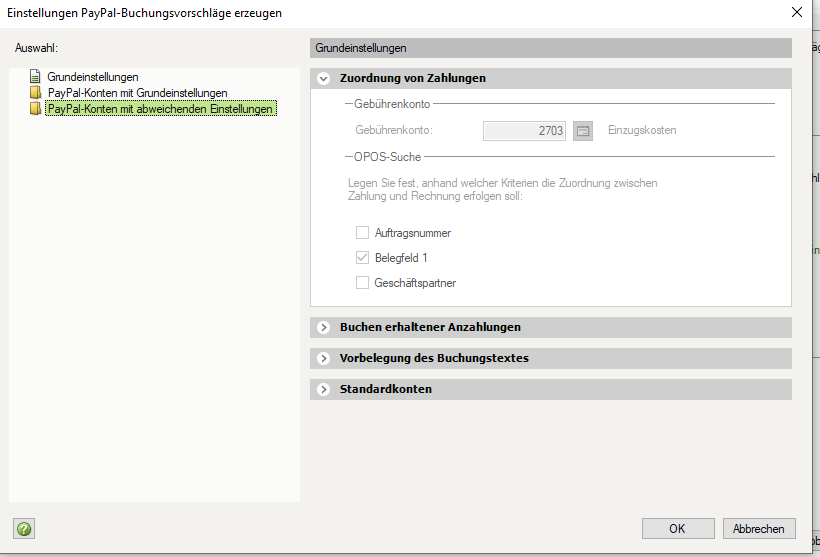Uncheck the Belegfeld 1 checkbox
820x557 pixels.
[362, 258]
